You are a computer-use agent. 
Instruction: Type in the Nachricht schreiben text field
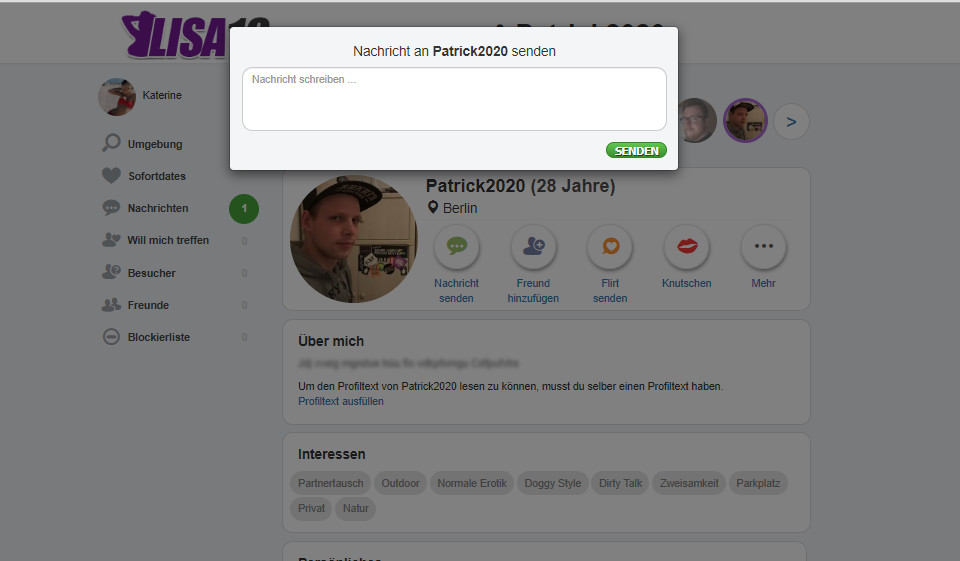click(454, 99)
